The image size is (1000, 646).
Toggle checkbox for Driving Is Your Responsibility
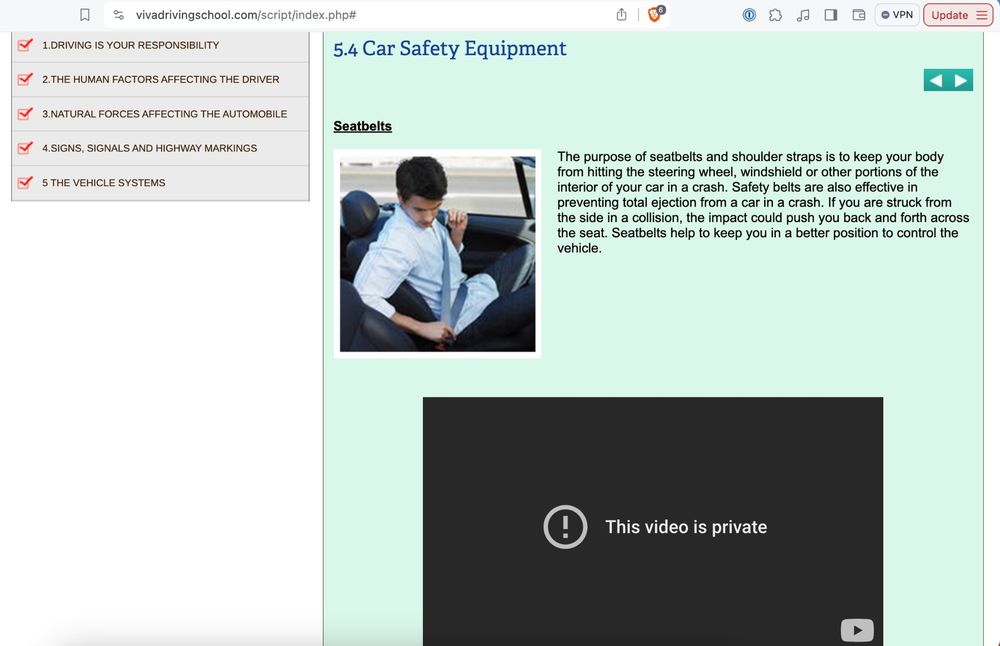26,45
